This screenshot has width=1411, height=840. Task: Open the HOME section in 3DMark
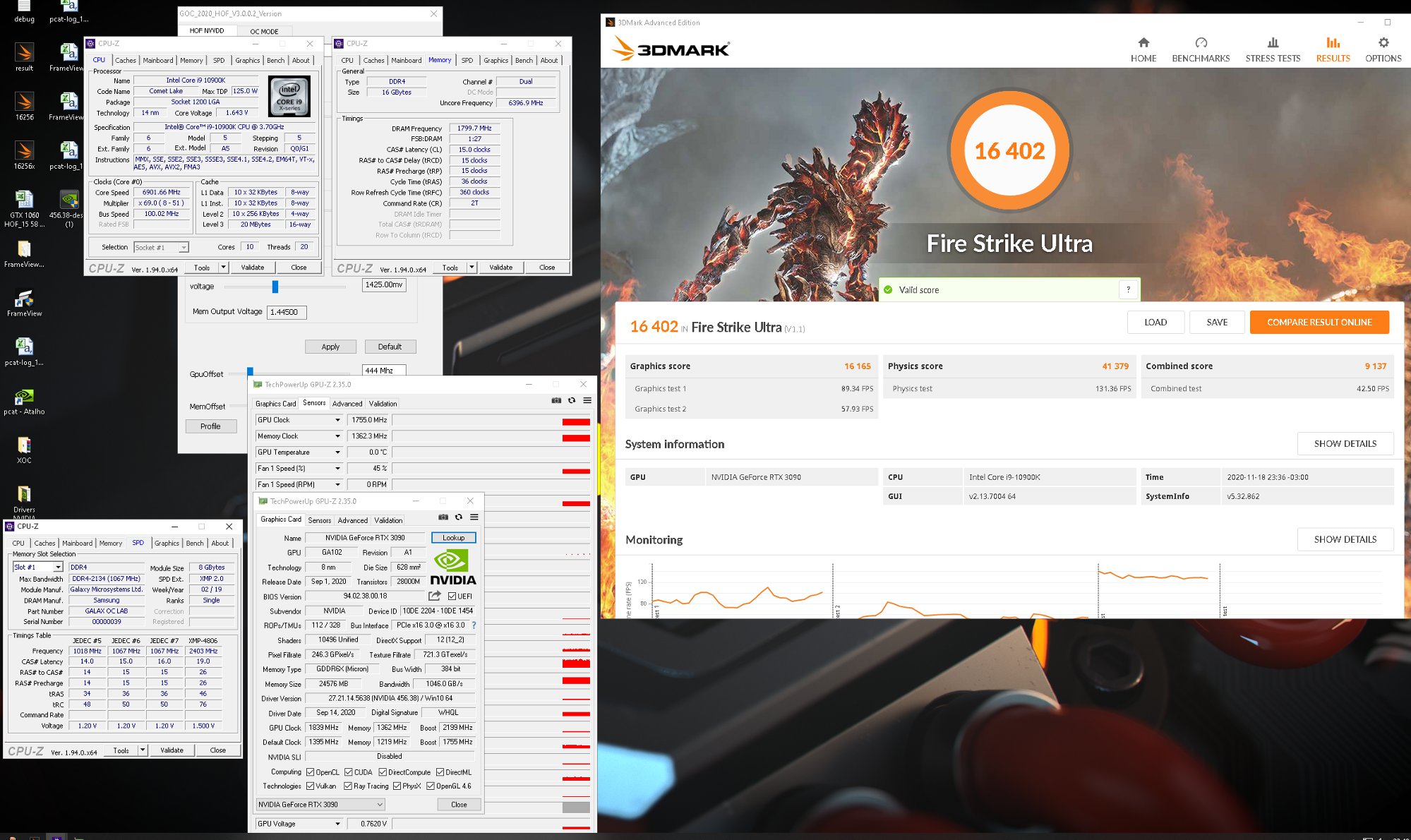click(1143, 49)
